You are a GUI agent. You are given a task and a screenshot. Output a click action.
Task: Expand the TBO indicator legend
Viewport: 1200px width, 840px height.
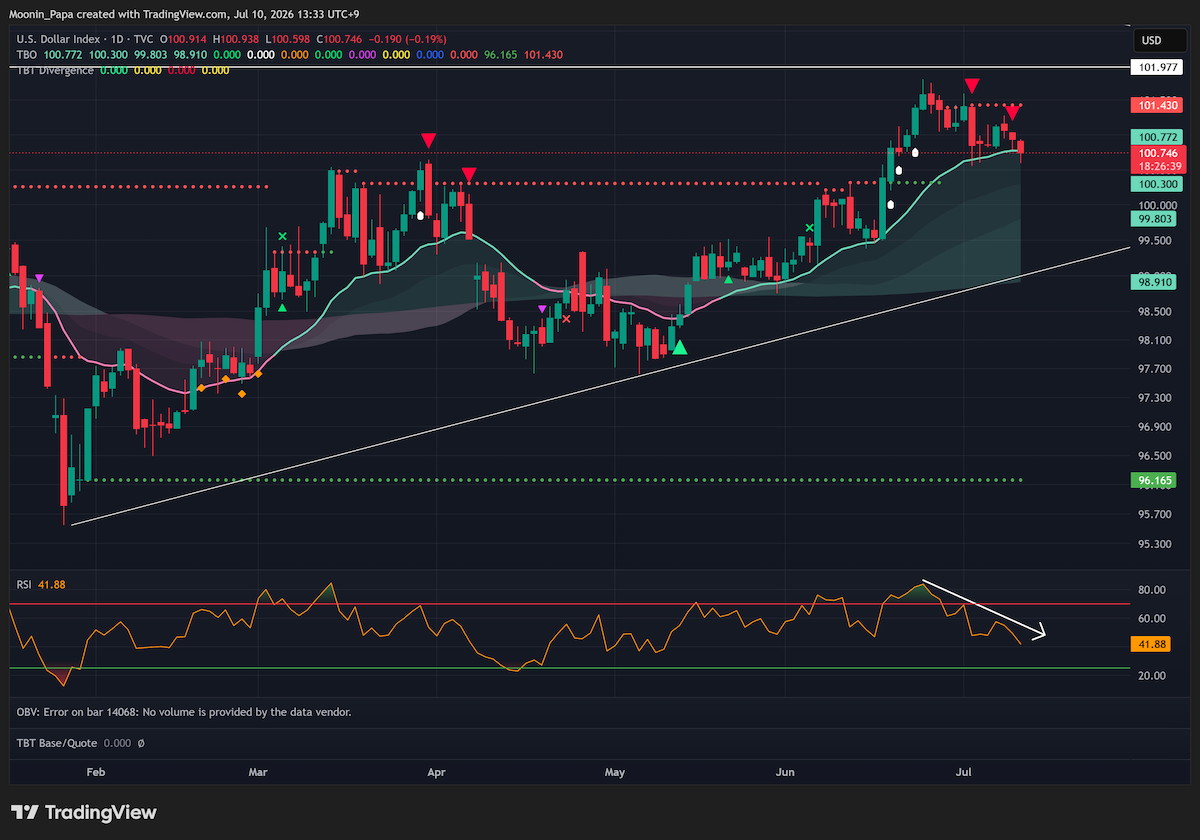[26, 54]
